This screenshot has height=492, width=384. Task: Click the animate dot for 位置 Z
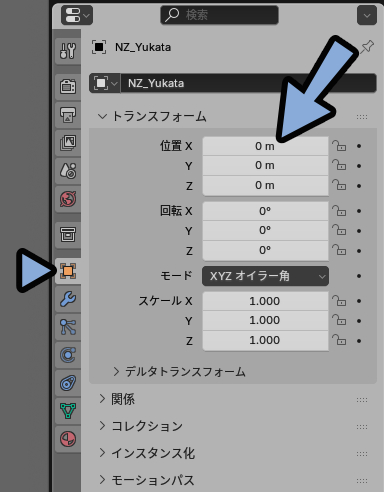359,186
